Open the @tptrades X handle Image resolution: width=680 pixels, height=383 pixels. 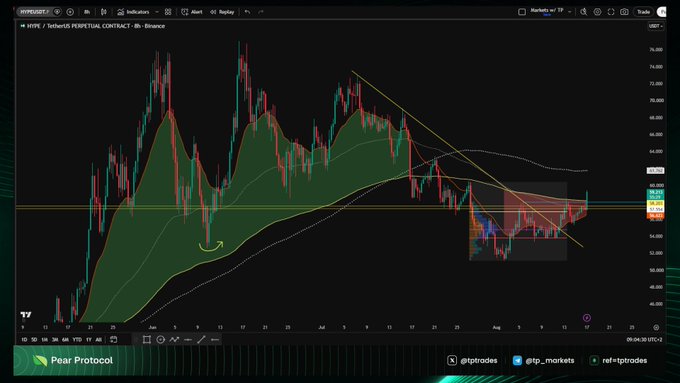pos(478,360)
